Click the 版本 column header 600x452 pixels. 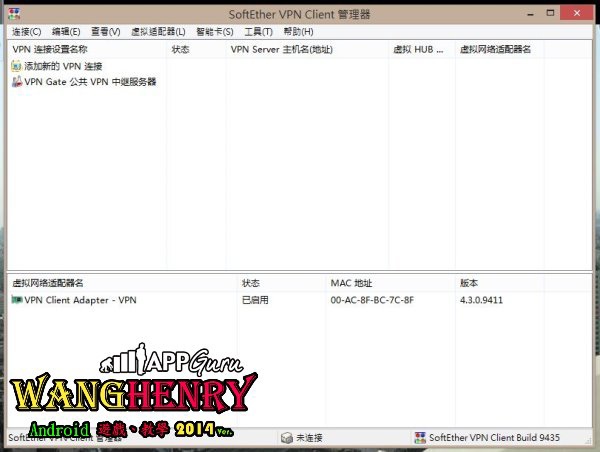pos(500,283)
